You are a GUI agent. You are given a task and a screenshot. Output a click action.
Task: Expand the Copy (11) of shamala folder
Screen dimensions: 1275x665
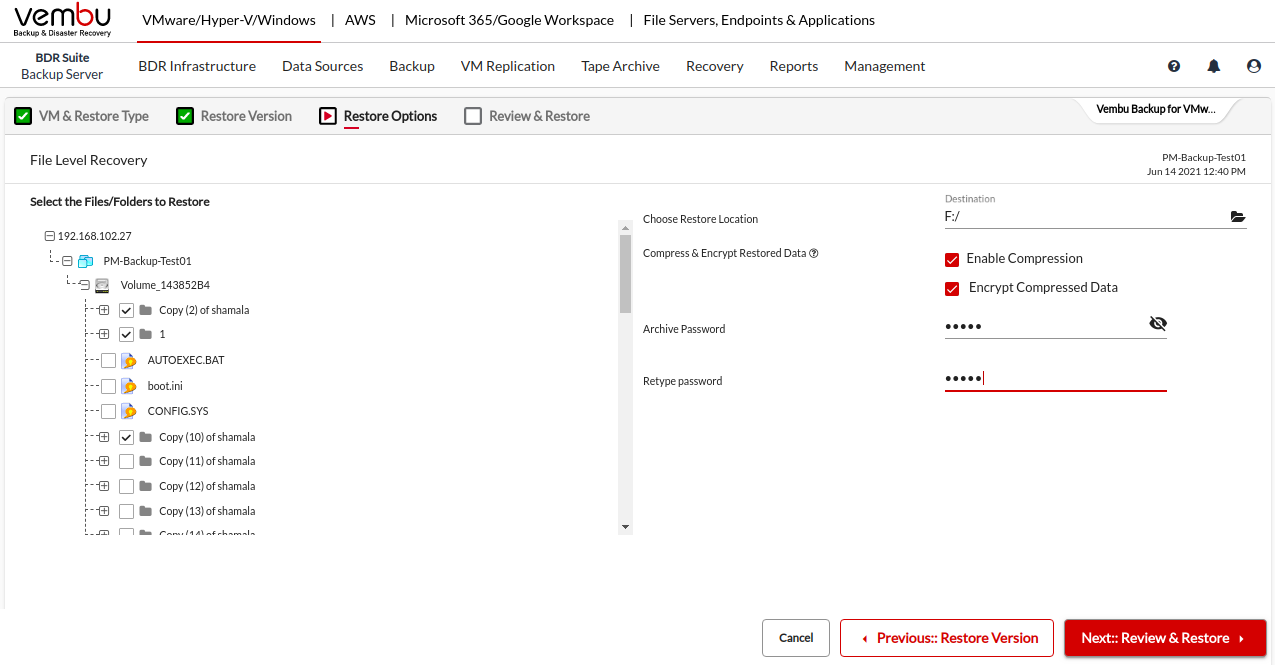coord(103,461)
